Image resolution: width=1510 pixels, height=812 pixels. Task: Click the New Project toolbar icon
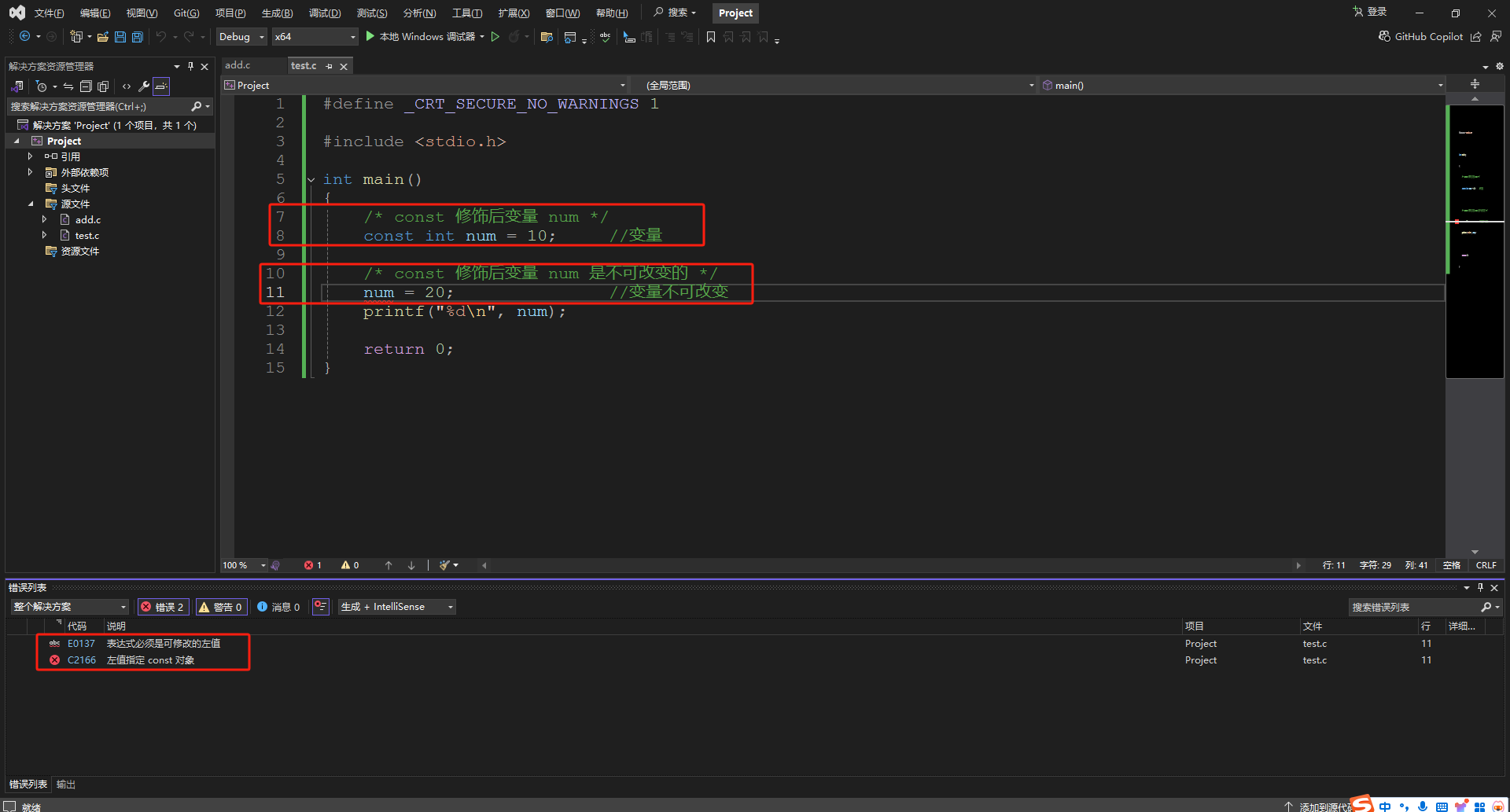click(x=76, y=37)
